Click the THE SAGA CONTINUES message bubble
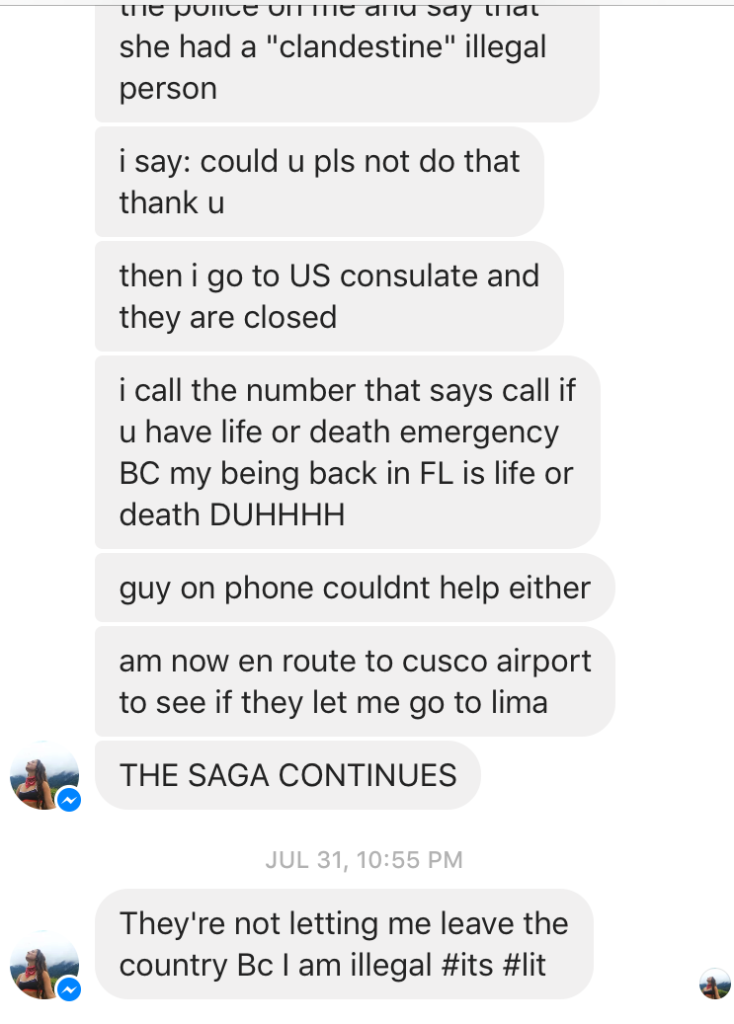Screen dimensions: 734x1024 point(287,775)
